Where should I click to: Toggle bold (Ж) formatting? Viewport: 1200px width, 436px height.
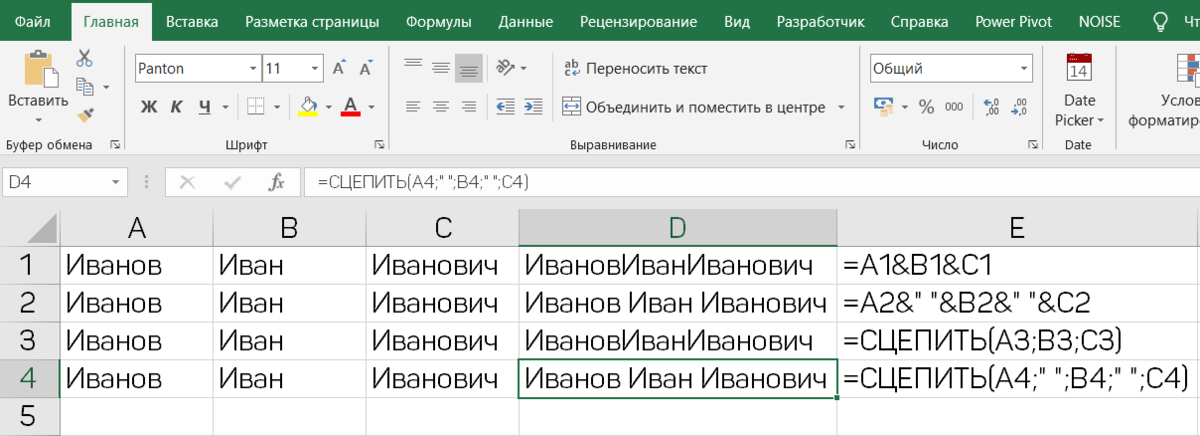(149, 106)
